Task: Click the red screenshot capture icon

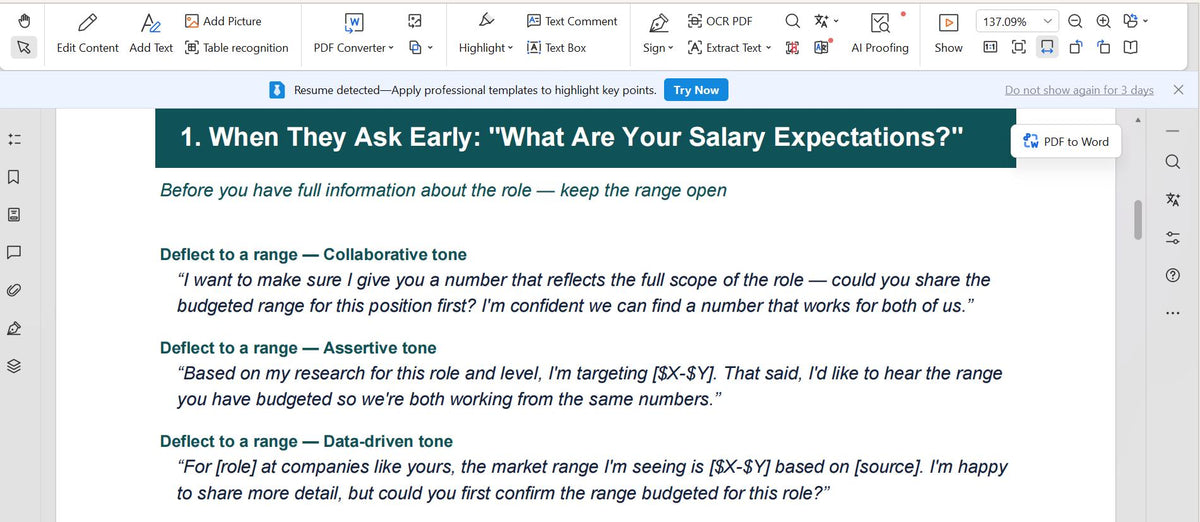Action: (x=792, y=47)
